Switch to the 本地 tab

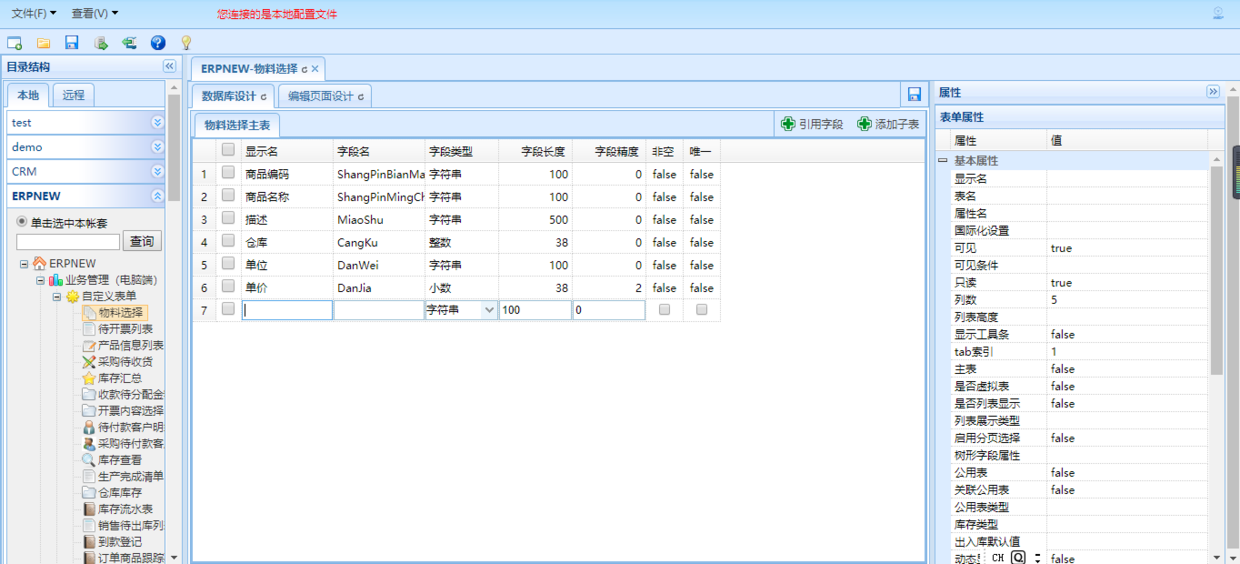click(x=28, y=95)
